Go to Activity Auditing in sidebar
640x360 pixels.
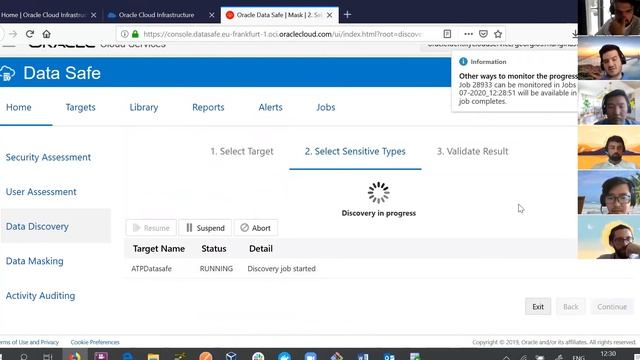click(x=40, y=296)
